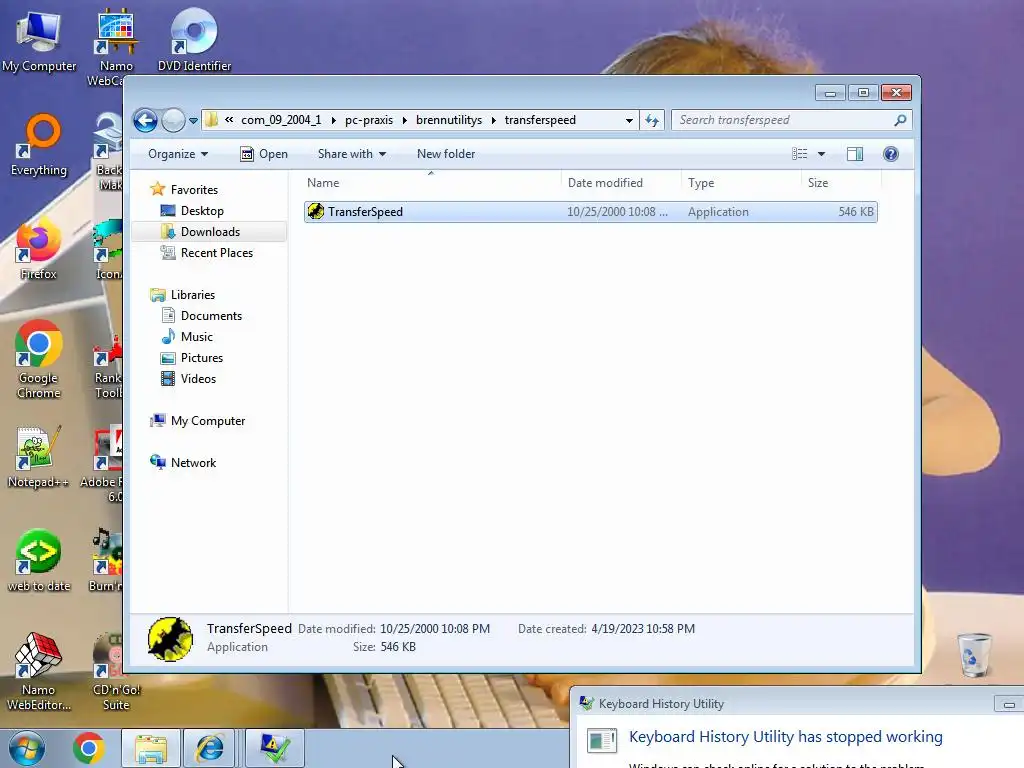This screenshot has height=768, width=1024.
Task: Click com_09_2004_1 in the breadcrumb path
Action: click(281, 120)
